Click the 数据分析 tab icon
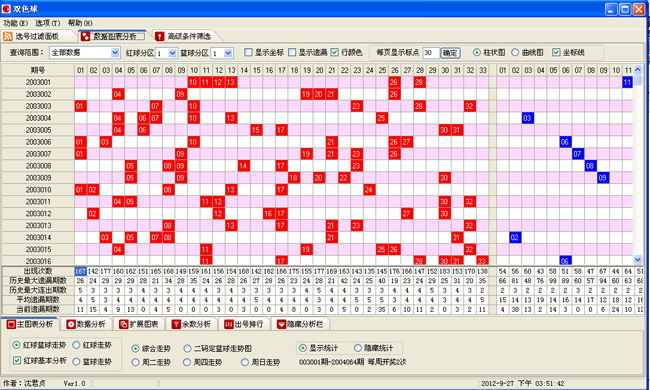 pyautogui.click(x=71, y=325)
